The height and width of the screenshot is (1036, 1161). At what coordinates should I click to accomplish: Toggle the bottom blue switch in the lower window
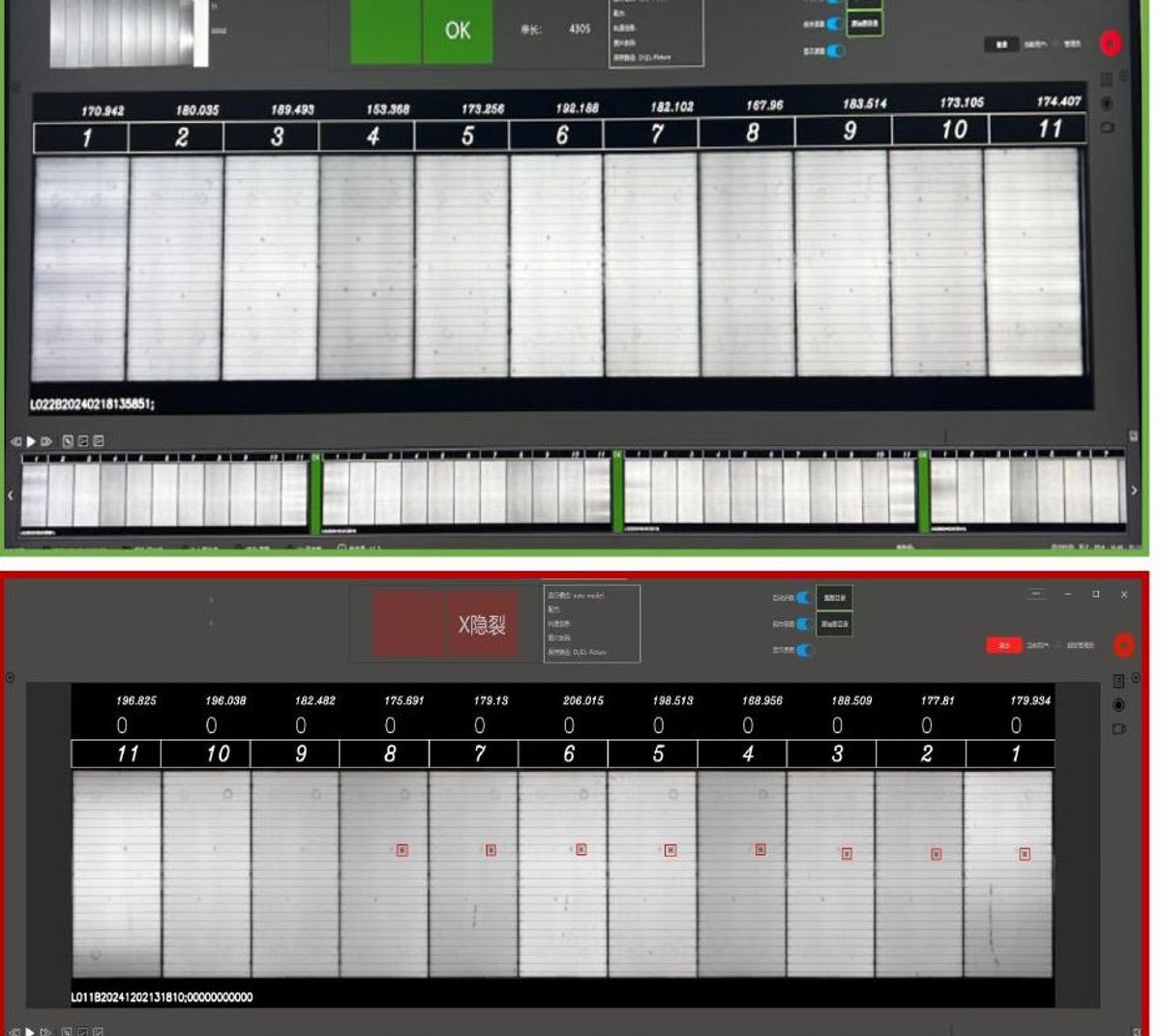[x=803, y=650]
